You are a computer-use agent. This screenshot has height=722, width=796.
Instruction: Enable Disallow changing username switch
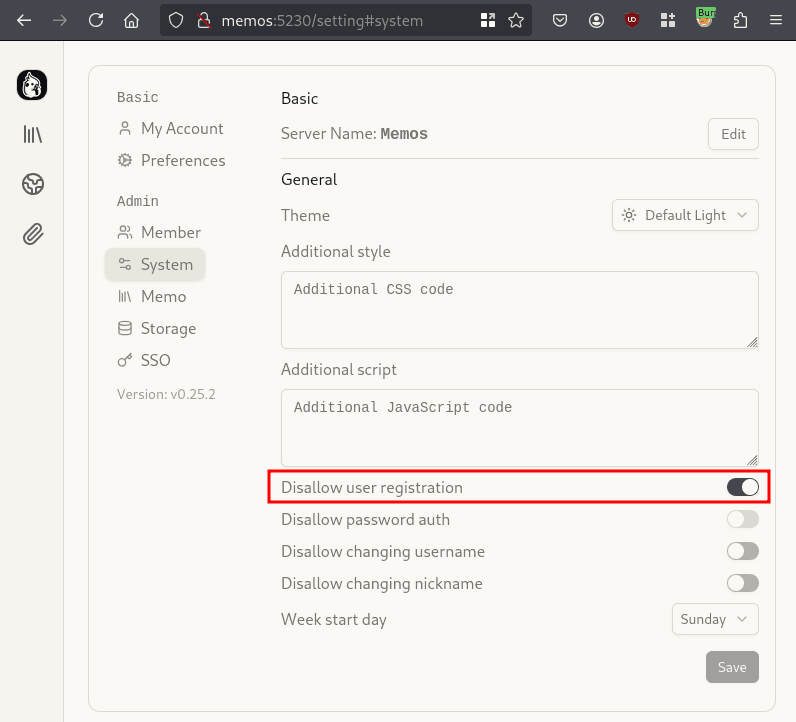point(742,551)
